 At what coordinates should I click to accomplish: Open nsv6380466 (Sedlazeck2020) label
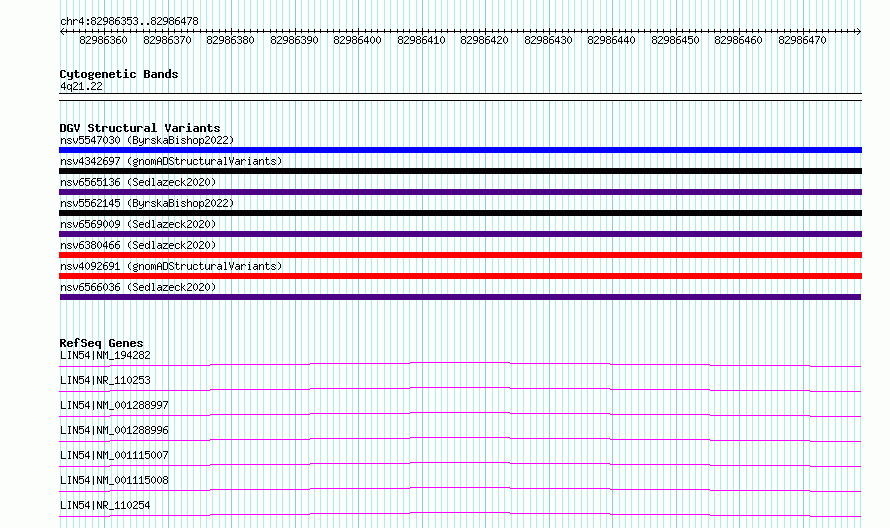138,245
